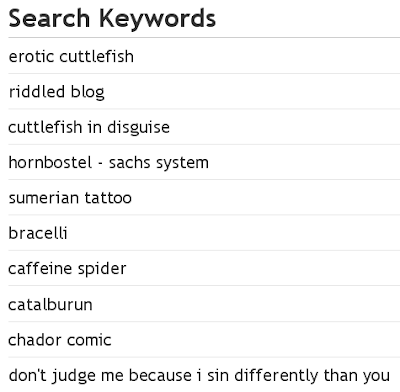Open the 'riddled blog' keyword
400x392 pixels.
[x=56, y=92]
